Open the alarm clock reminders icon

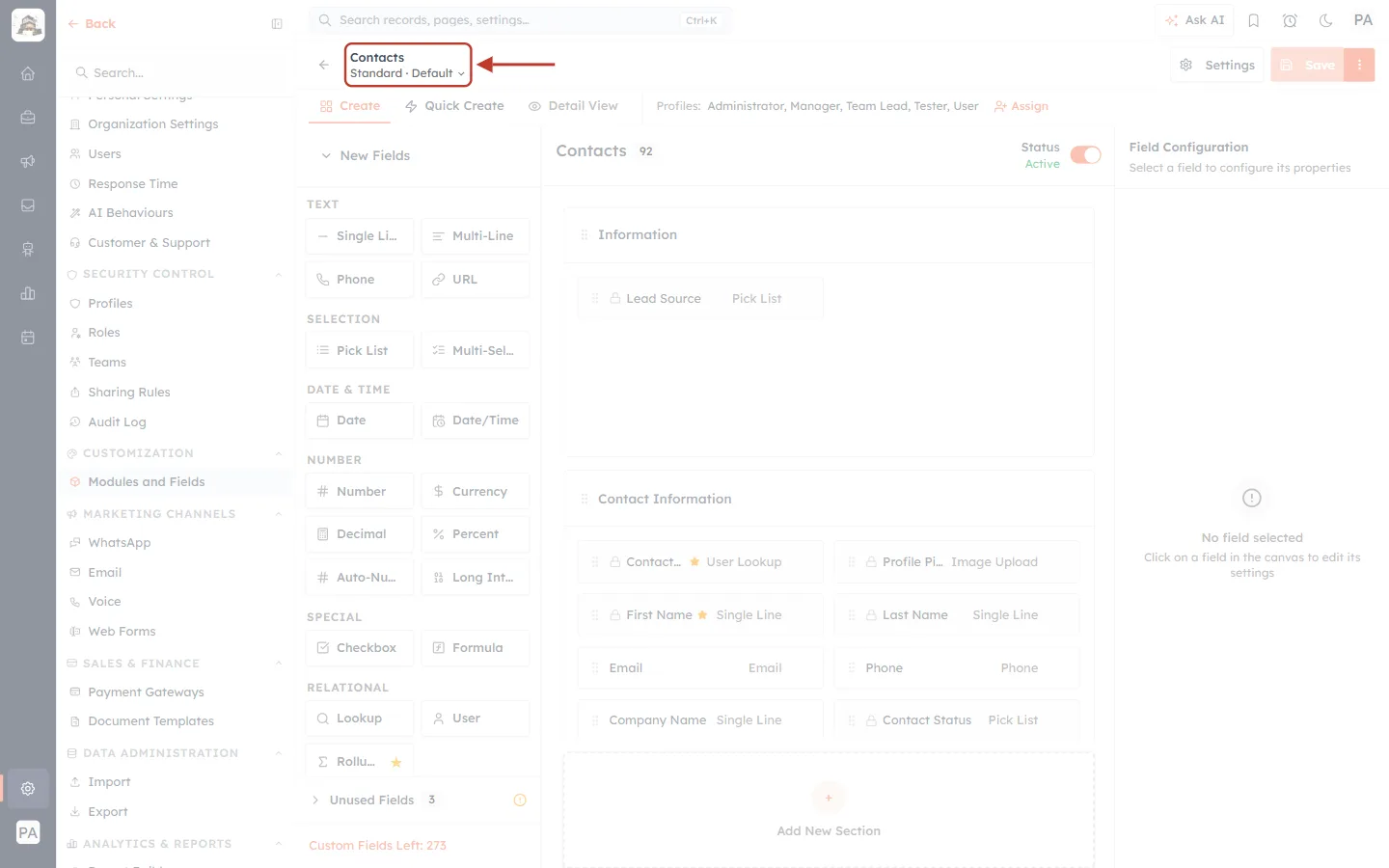pyautogui.click(x=1290, y=20)
